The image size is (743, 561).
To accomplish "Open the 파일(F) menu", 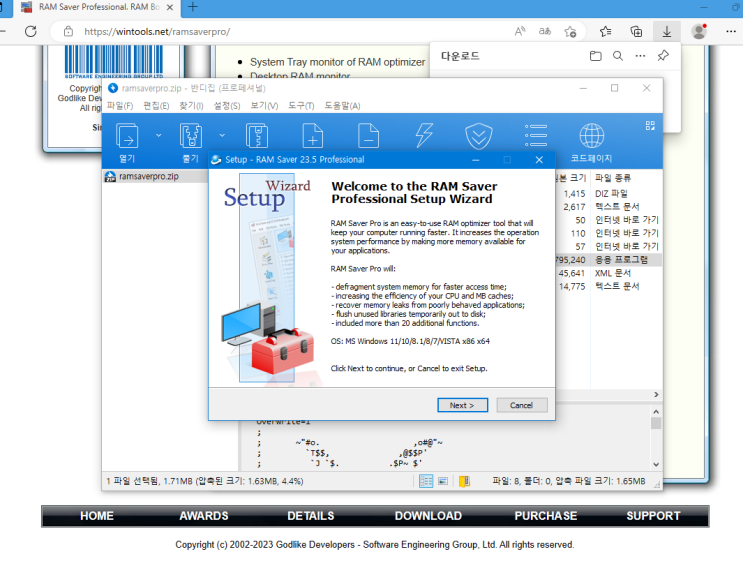I will [x=119, y=106].
